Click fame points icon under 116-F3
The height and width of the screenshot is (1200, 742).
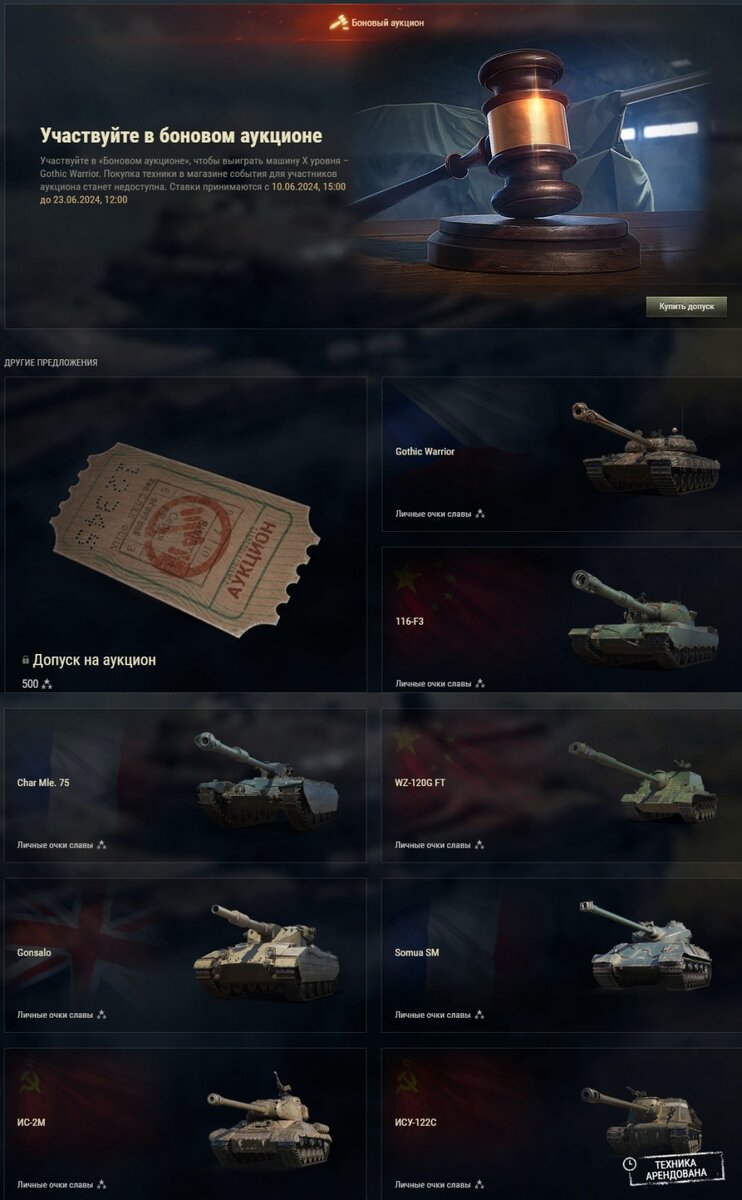[480, 684]
